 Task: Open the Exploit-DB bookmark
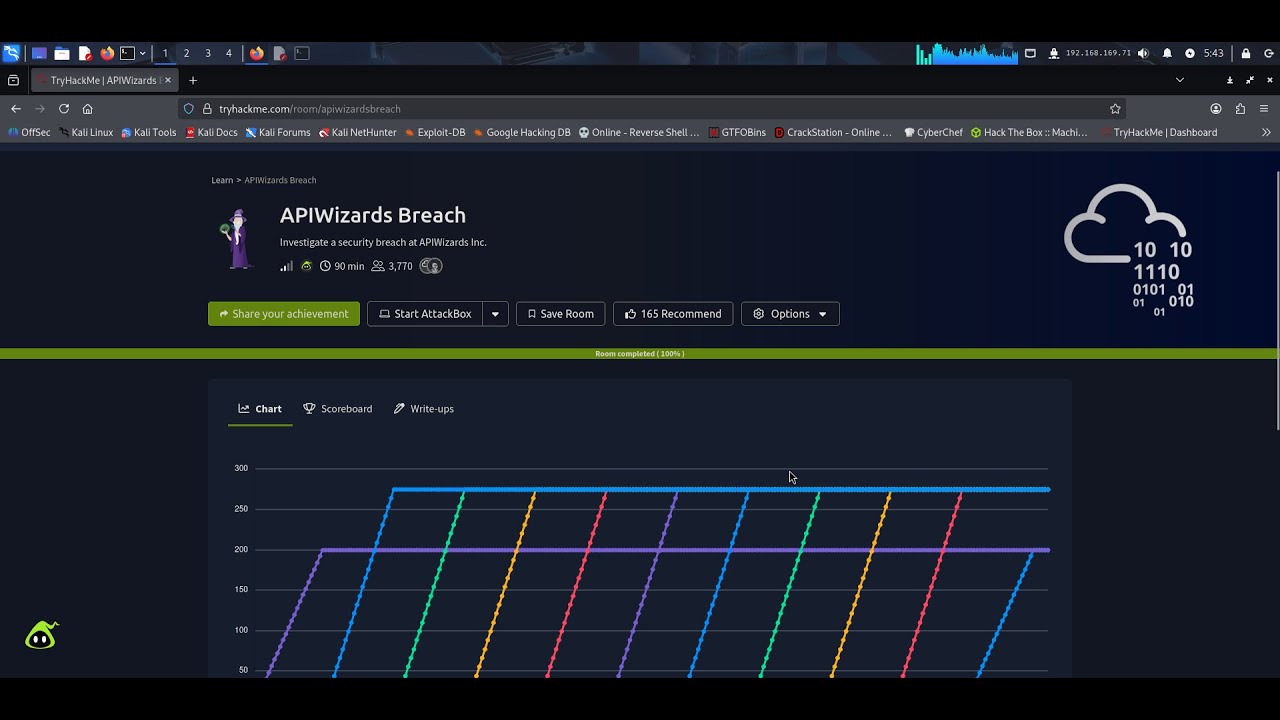click(435, 132)
